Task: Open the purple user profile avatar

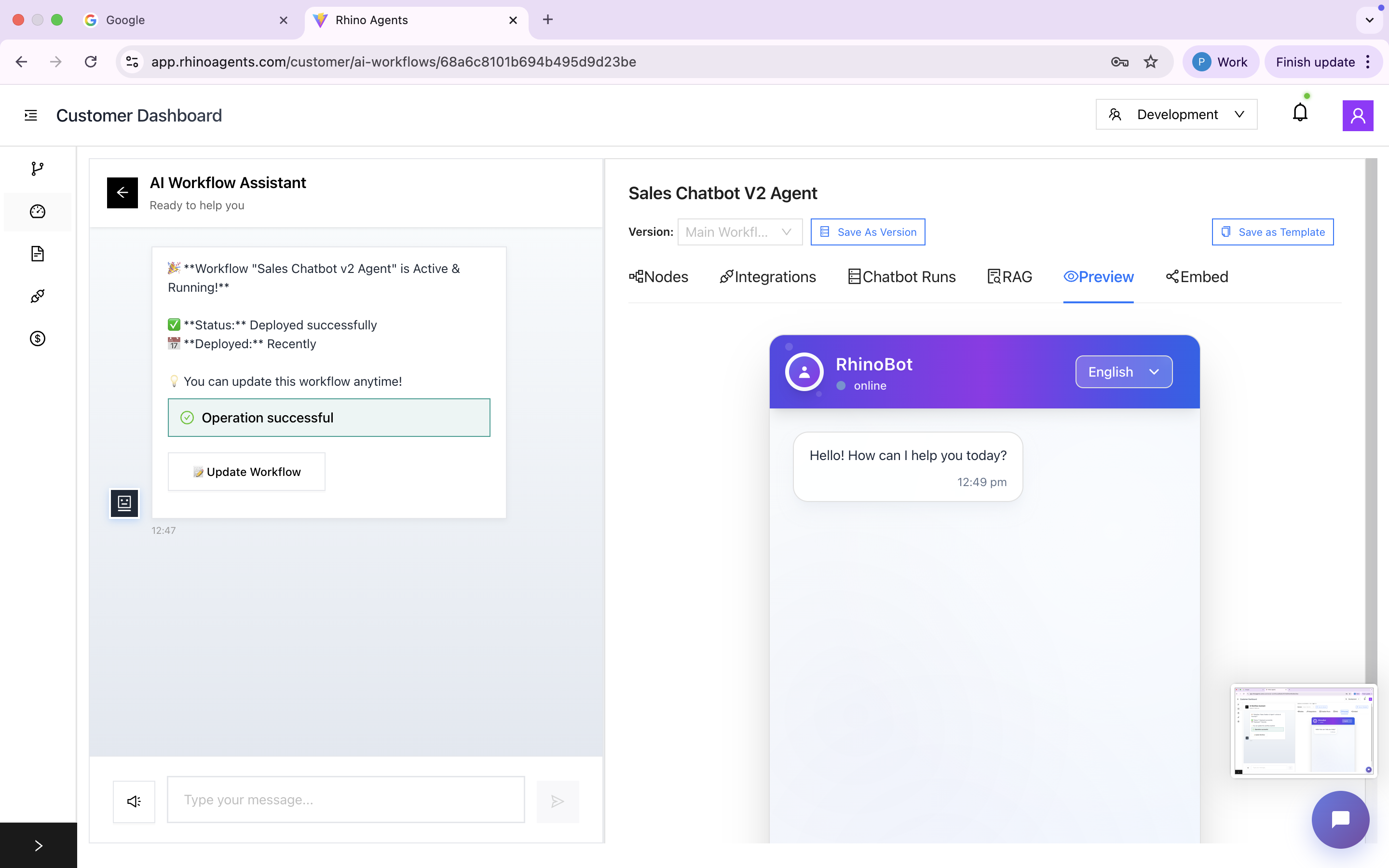Action: tap(1358, 115)
